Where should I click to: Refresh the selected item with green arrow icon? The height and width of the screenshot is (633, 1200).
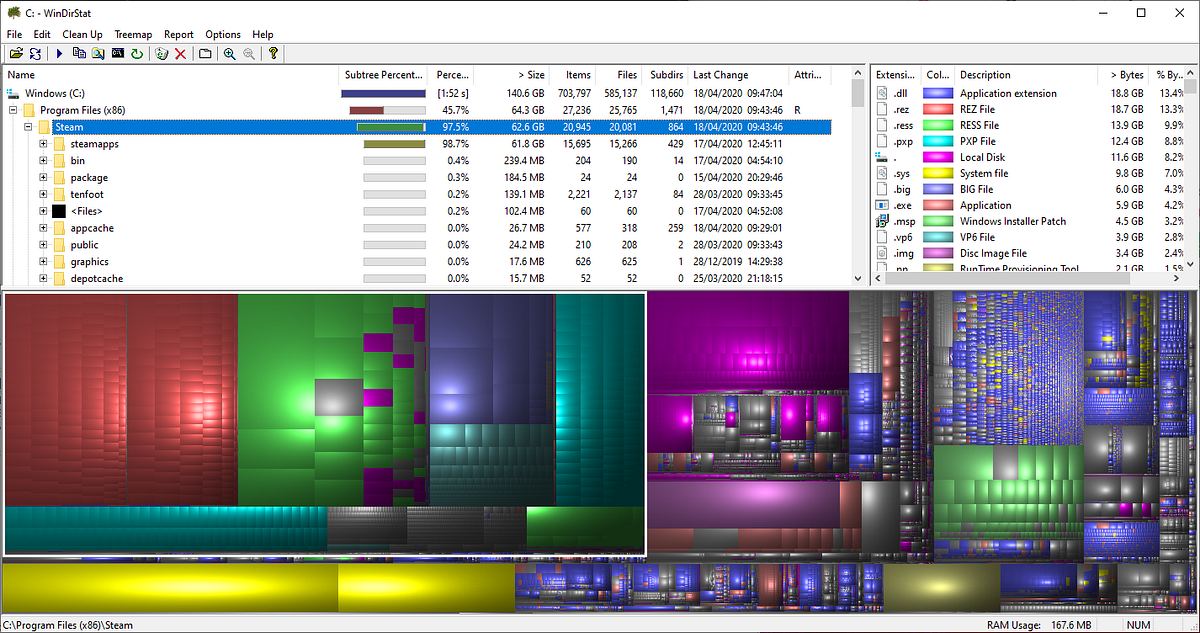click(x=138, y=53)
